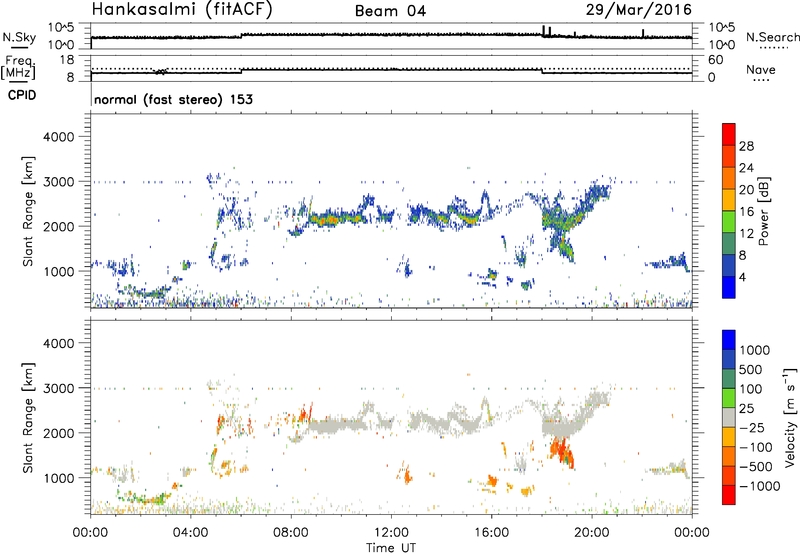Click Velocity colorbar blue segment above 1000

[x=729, y=340]
